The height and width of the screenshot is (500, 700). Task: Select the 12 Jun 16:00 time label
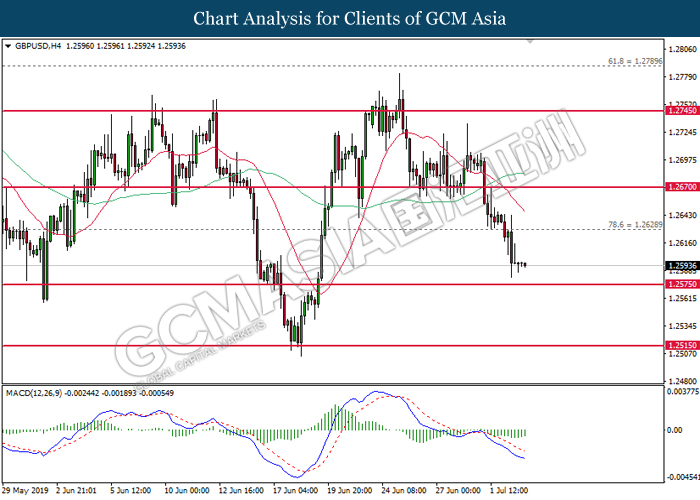(x=242, y=490)
